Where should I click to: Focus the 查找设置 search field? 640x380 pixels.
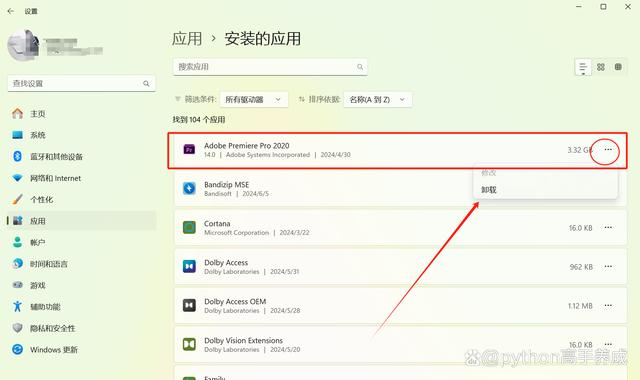(x=81, y=84)
